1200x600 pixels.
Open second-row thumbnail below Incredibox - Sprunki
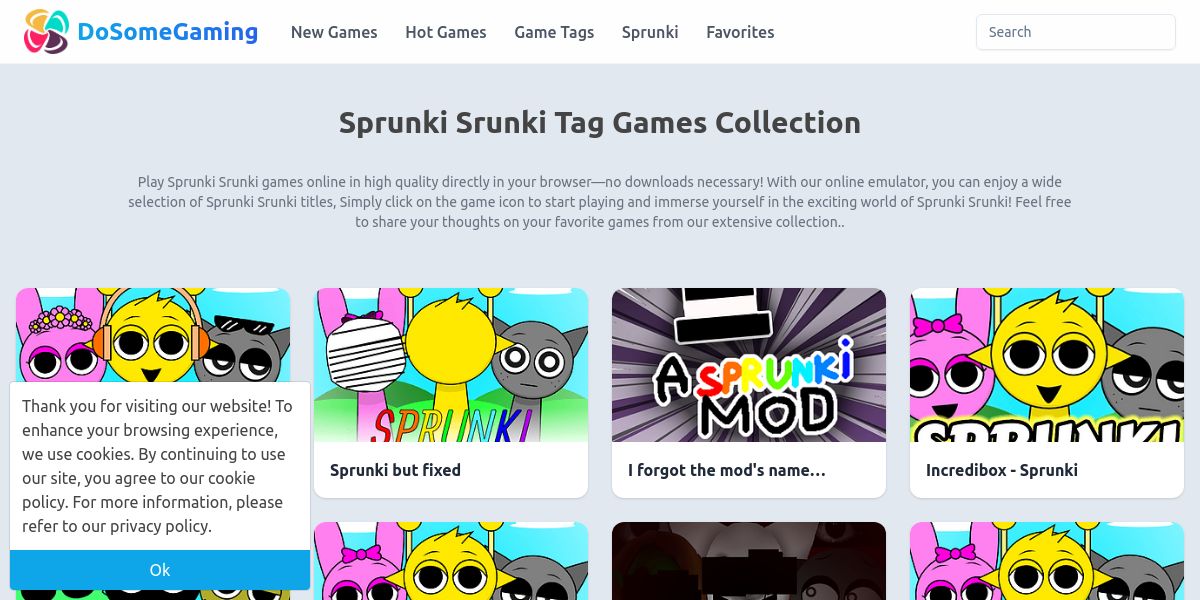click(1047, 561)
